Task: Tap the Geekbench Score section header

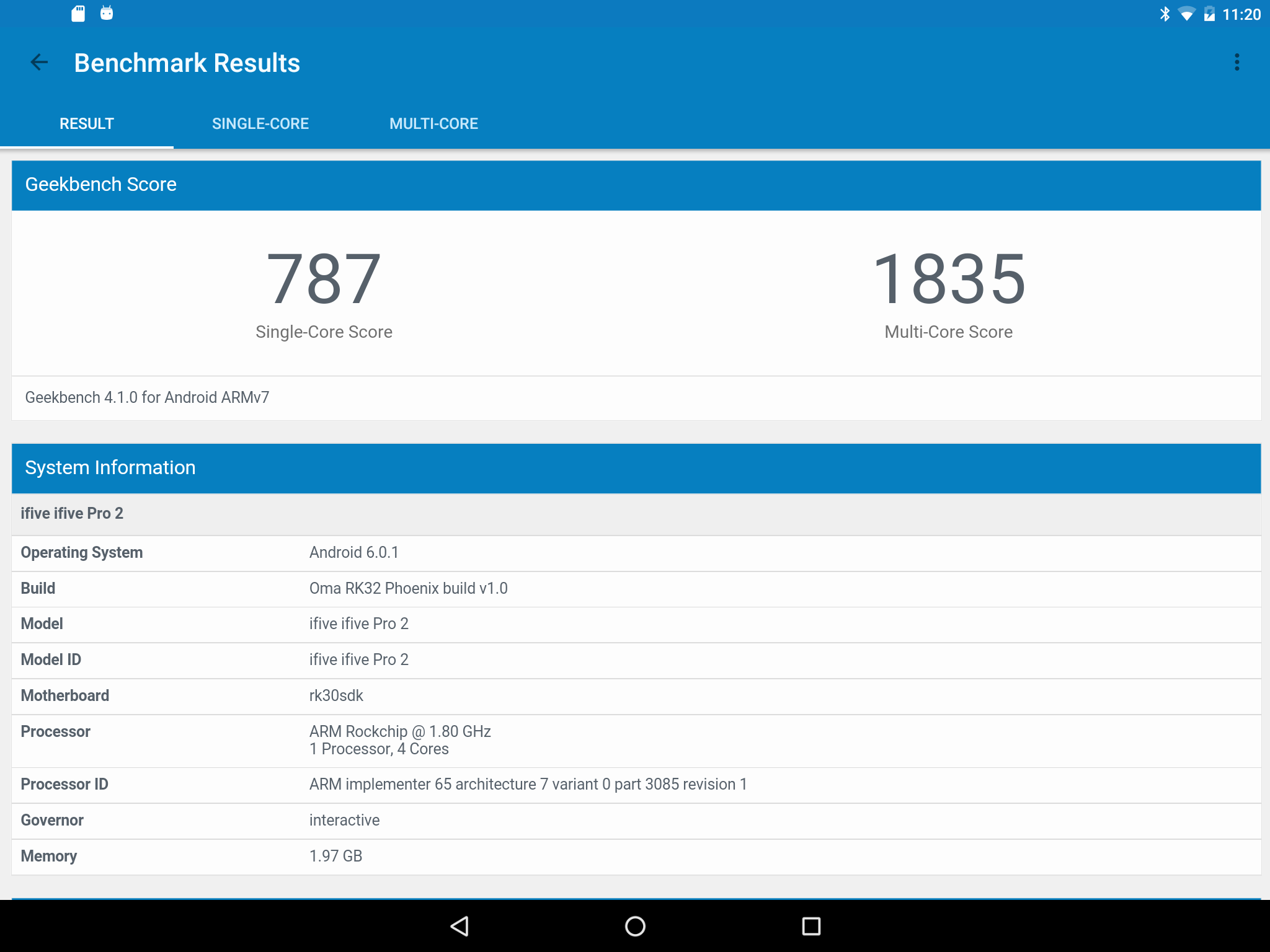Action: [636, 185]
